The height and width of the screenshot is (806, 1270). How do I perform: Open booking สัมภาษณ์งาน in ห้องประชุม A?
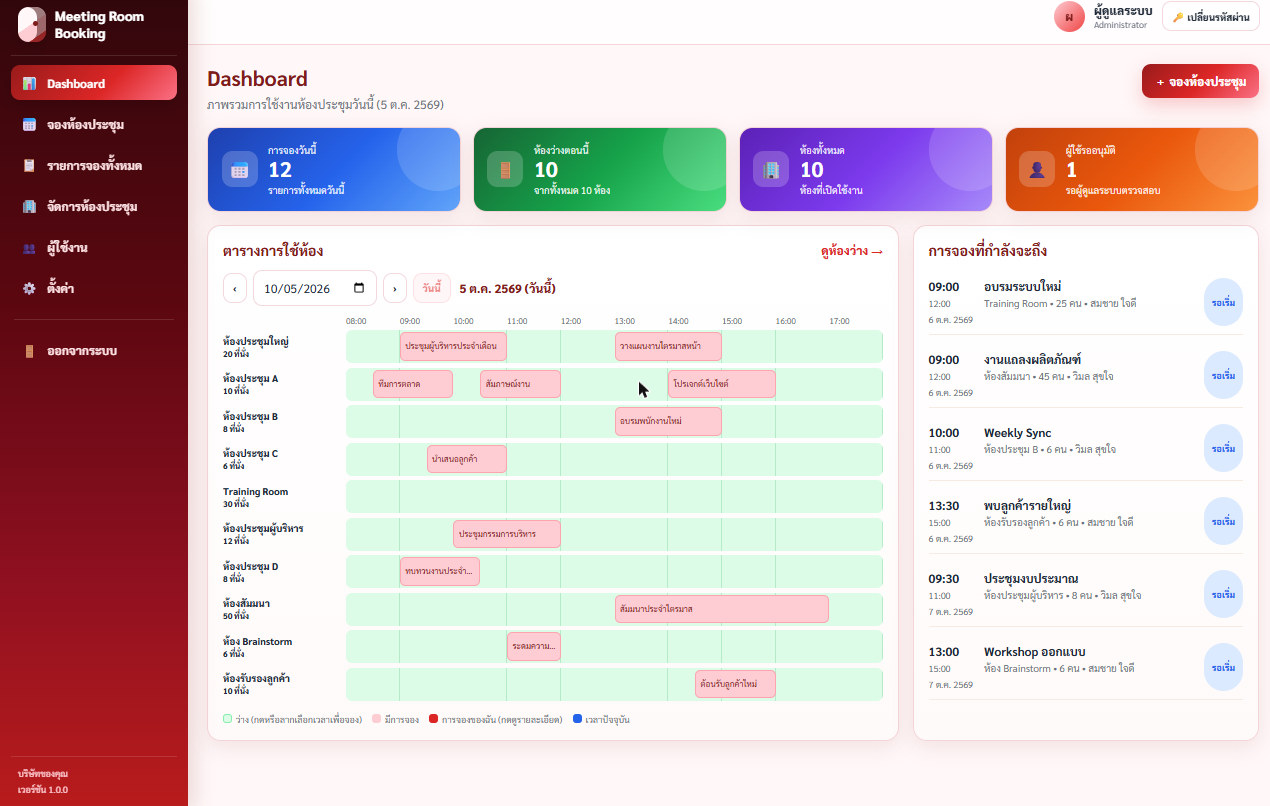[520, 384]
